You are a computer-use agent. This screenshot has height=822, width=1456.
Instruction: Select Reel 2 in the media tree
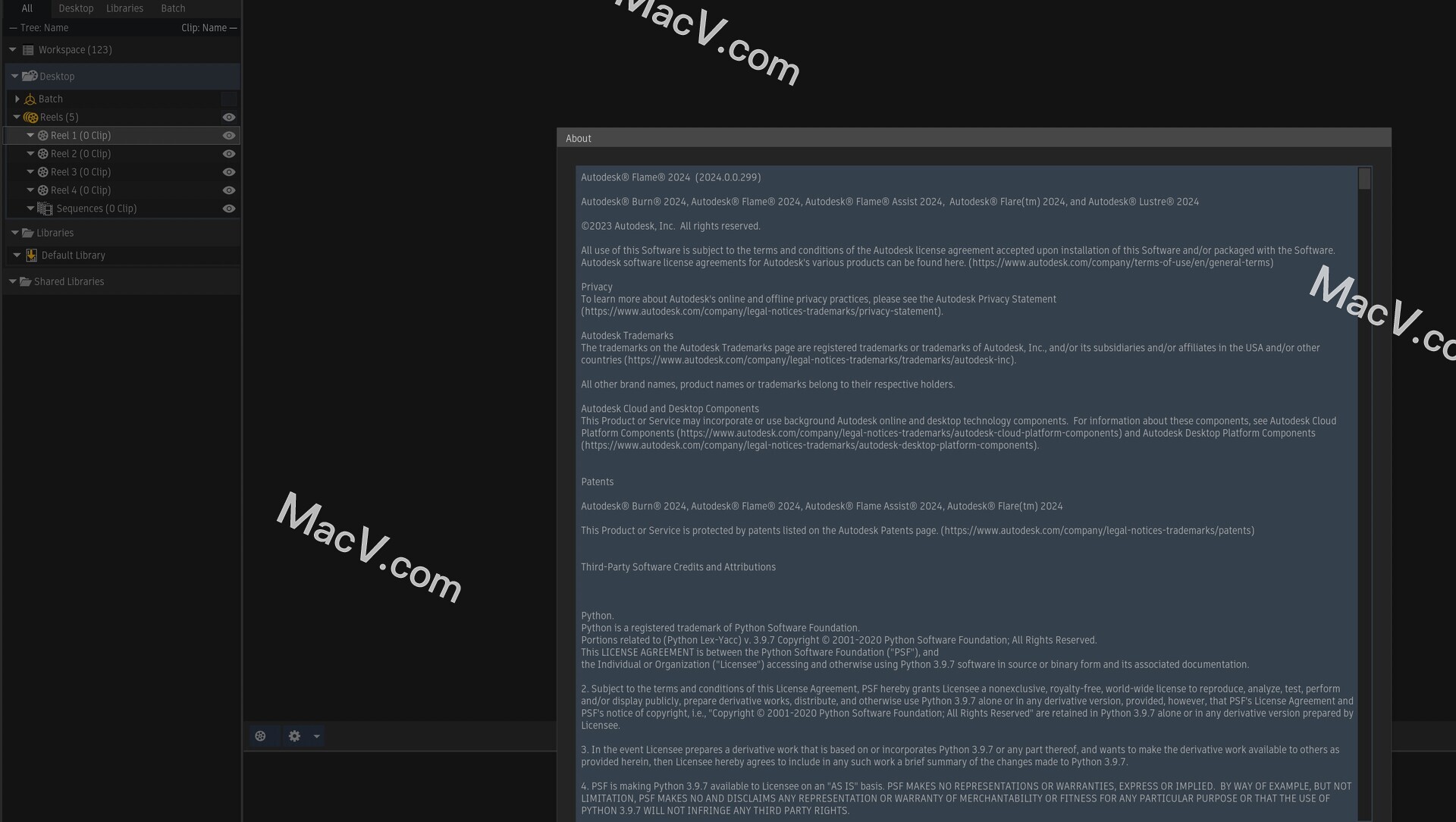pyautogui.click(x=80, y=153)
